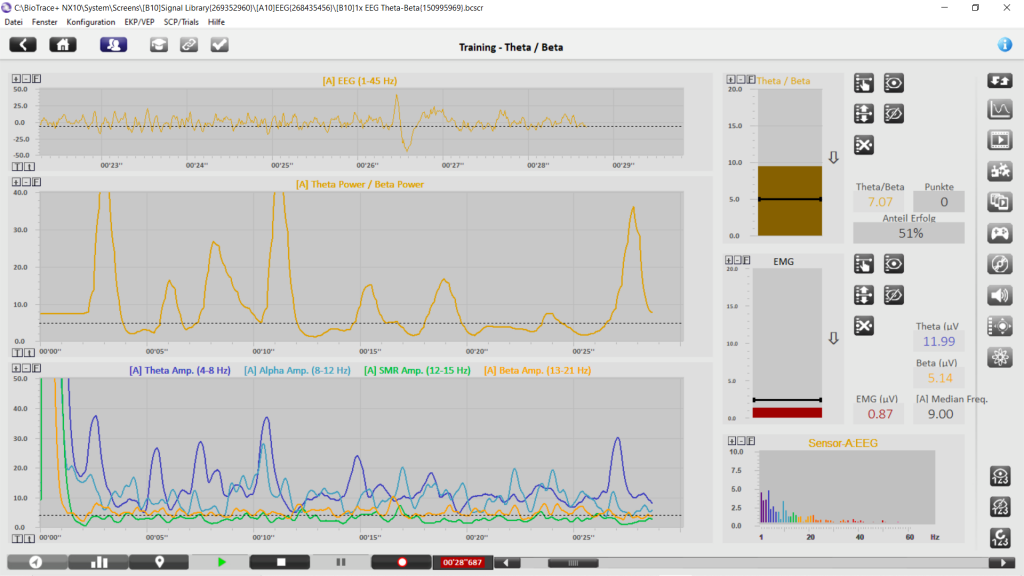
Task: Click the location marker button in bottom bar
Action: click(x=159, y=562)
